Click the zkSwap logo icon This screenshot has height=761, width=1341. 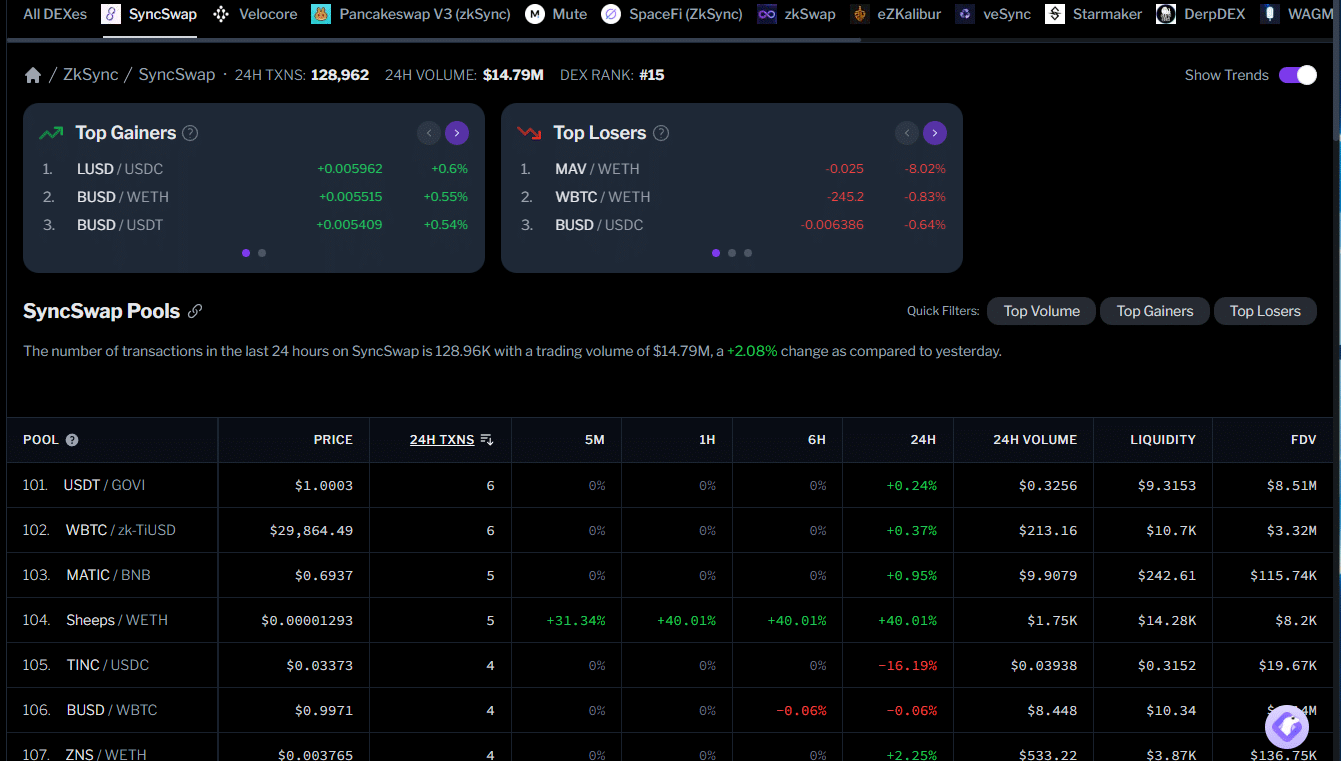point(767,14)
